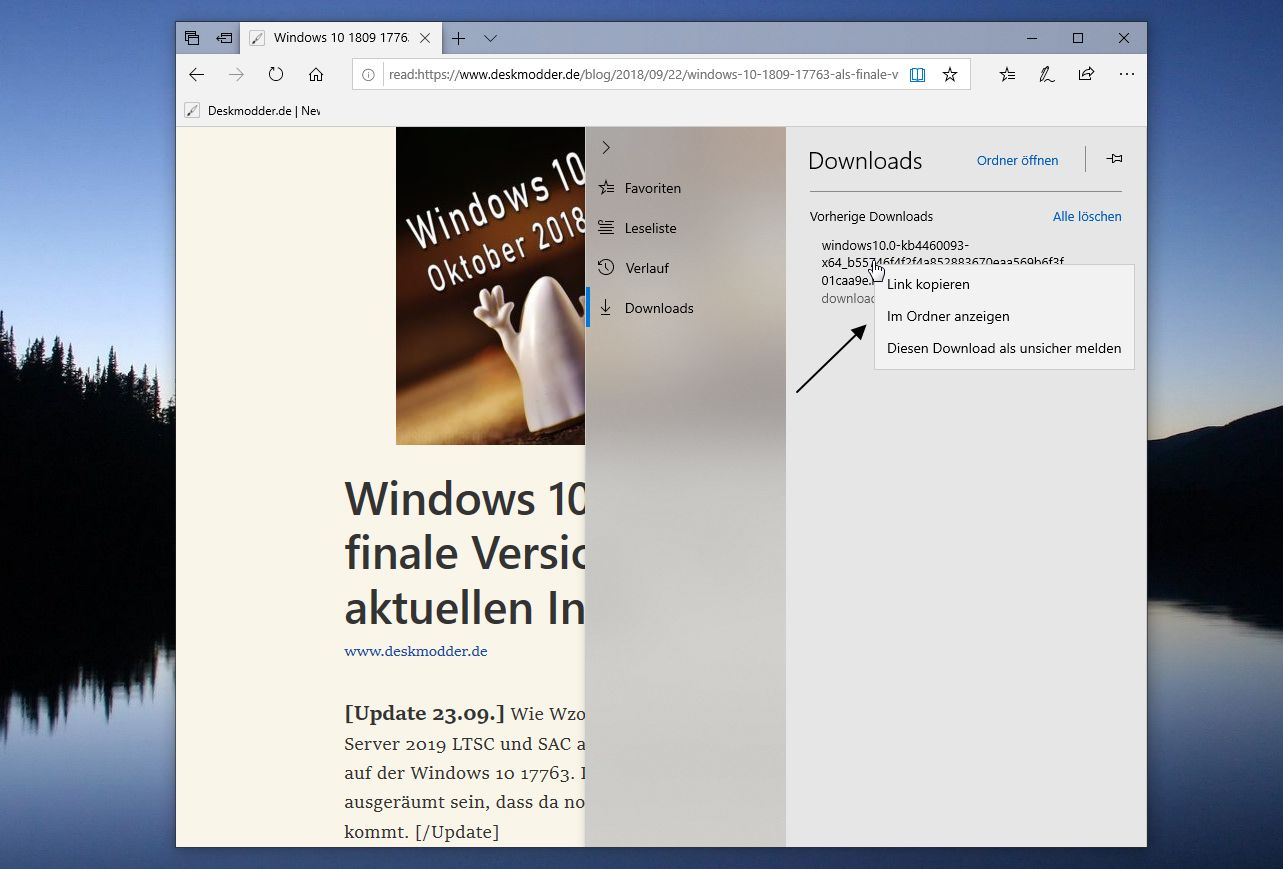The image size is (1283, 869).
Task: Choose Im Ordner anzeigen
Action: (x=1004, y=317)
